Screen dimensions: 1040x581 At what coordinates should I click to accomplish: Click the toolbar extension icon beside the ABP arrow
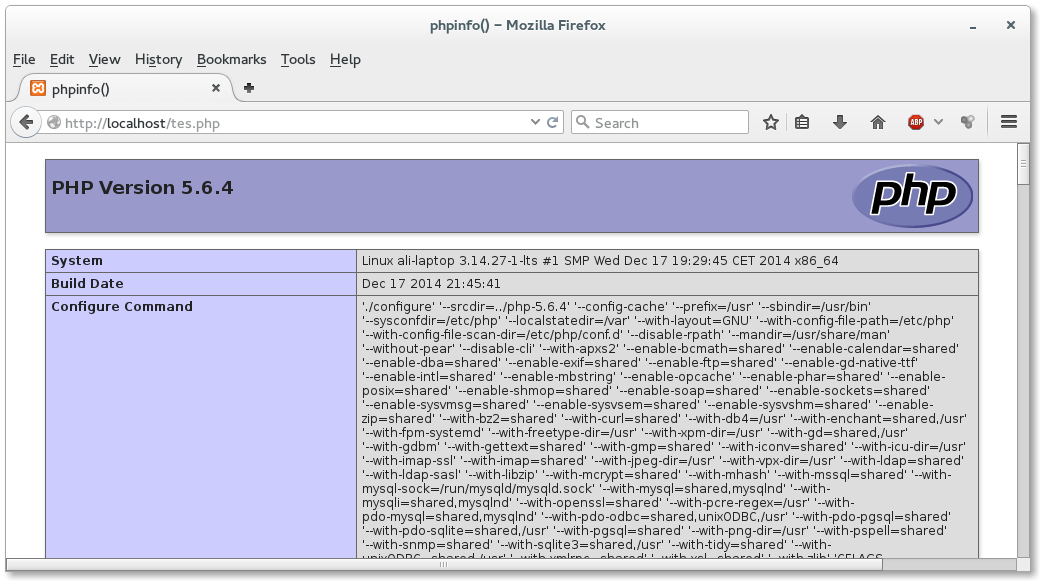tap(968, 123)
